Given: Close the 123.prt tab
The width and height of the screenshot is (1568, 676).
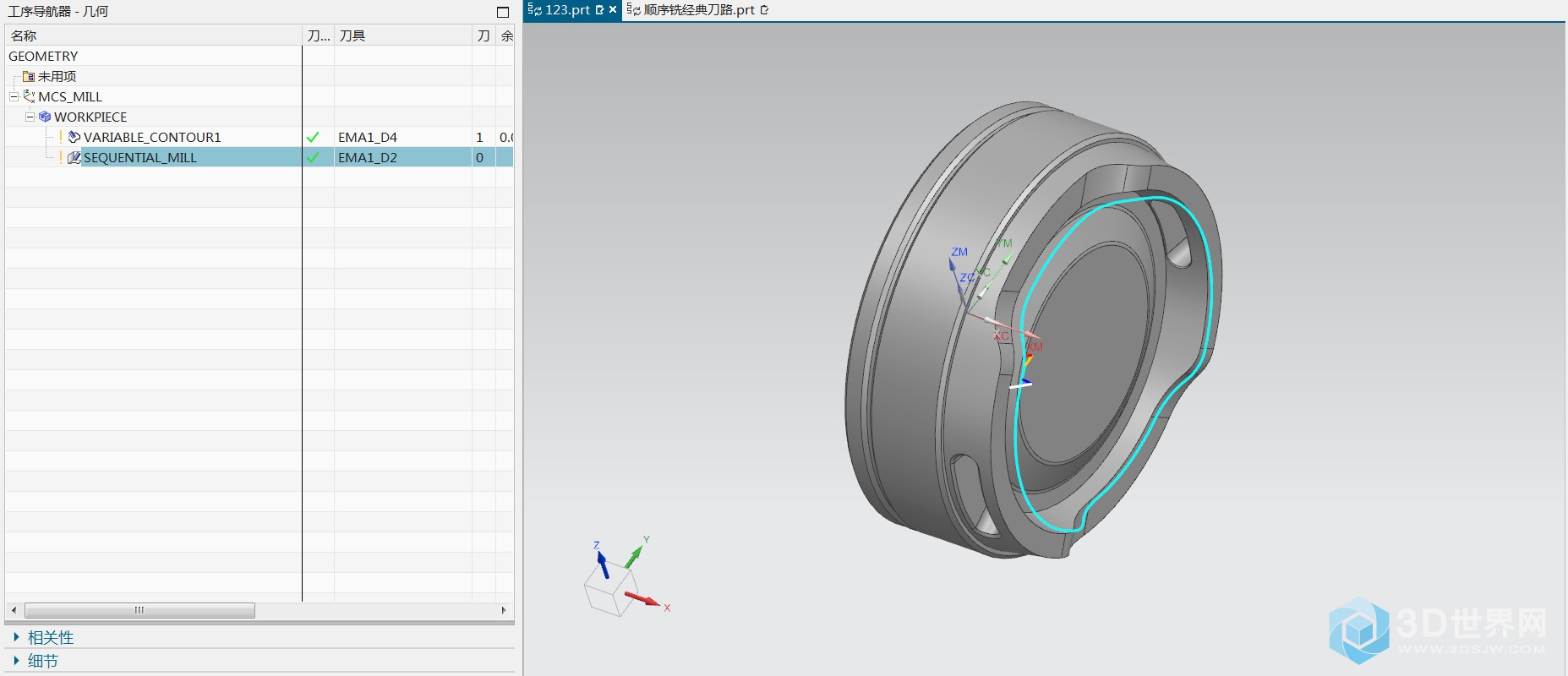Looking at the screenshot, I should (x=613, y=10).
